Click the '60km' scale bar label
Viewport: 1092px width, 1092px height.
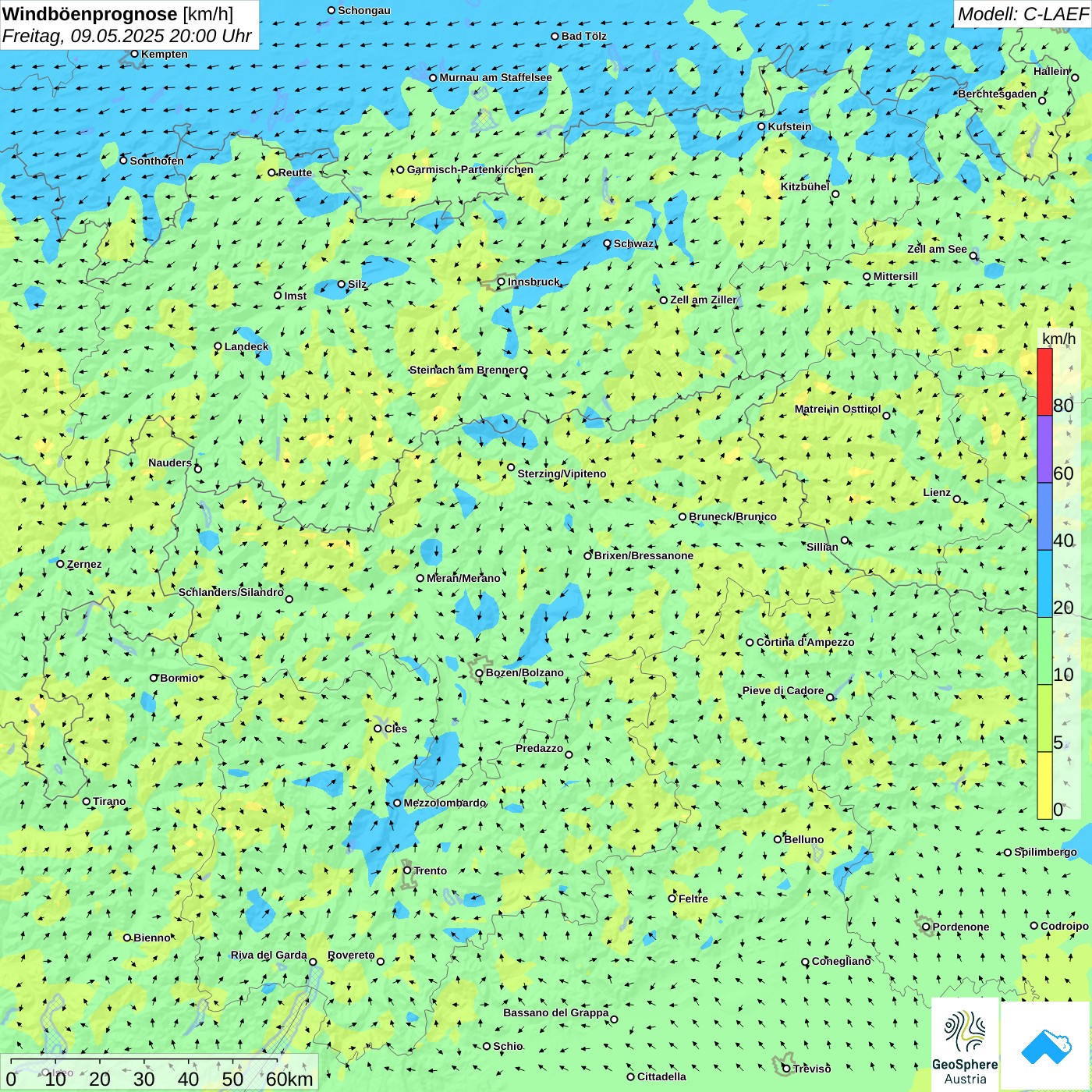click(x=289, y=1079)
